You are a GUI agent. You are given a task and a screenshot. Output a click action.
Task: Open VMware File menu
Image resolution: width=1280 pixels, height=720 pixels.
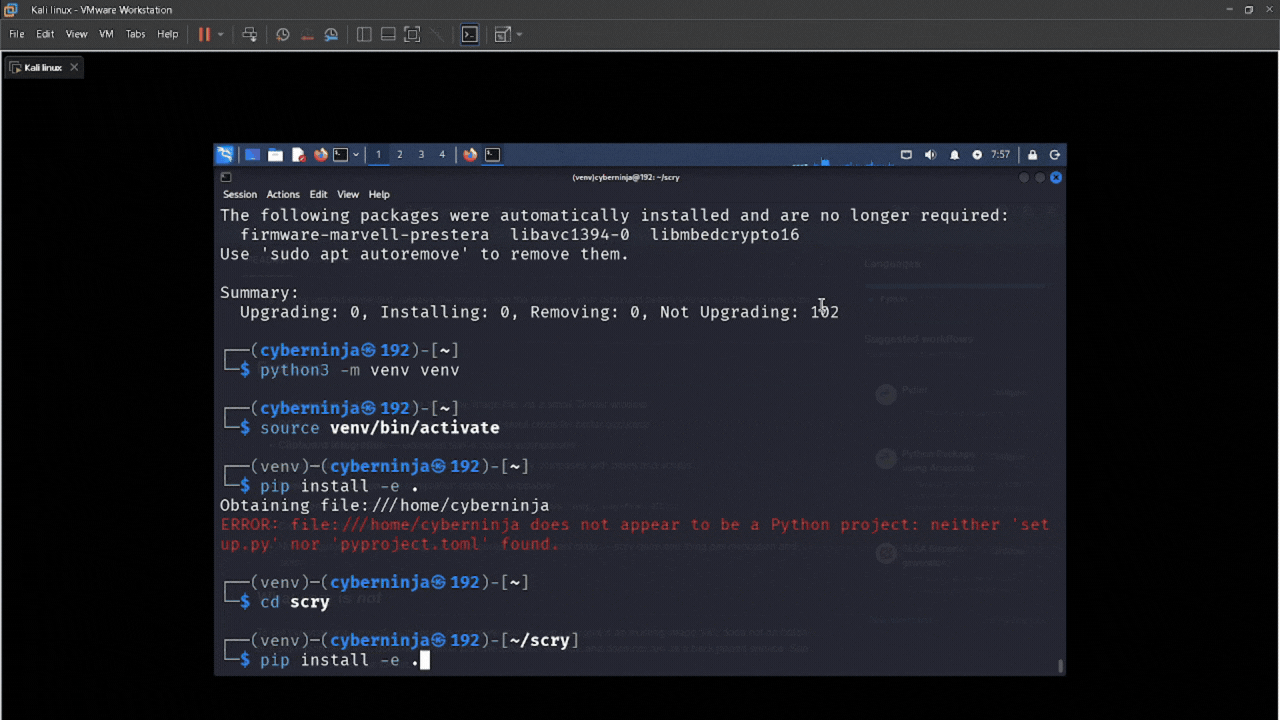point(17,34)
